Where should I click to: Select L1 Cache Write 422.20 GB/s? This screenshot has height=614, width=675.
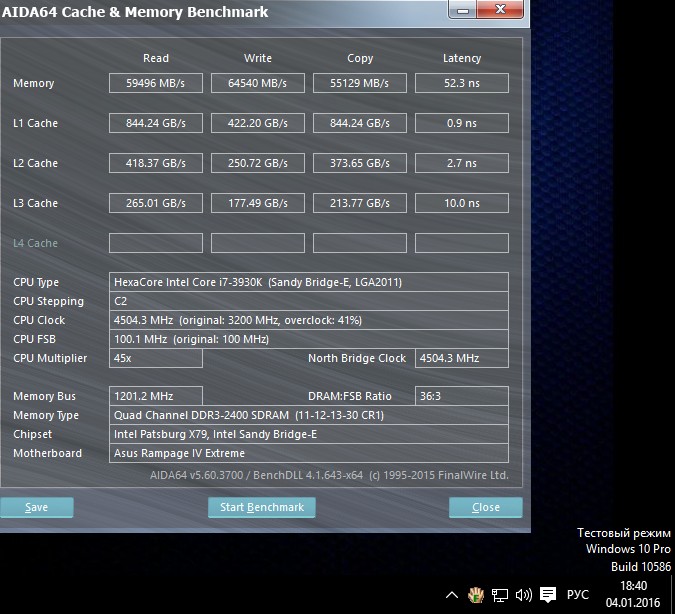258,123
